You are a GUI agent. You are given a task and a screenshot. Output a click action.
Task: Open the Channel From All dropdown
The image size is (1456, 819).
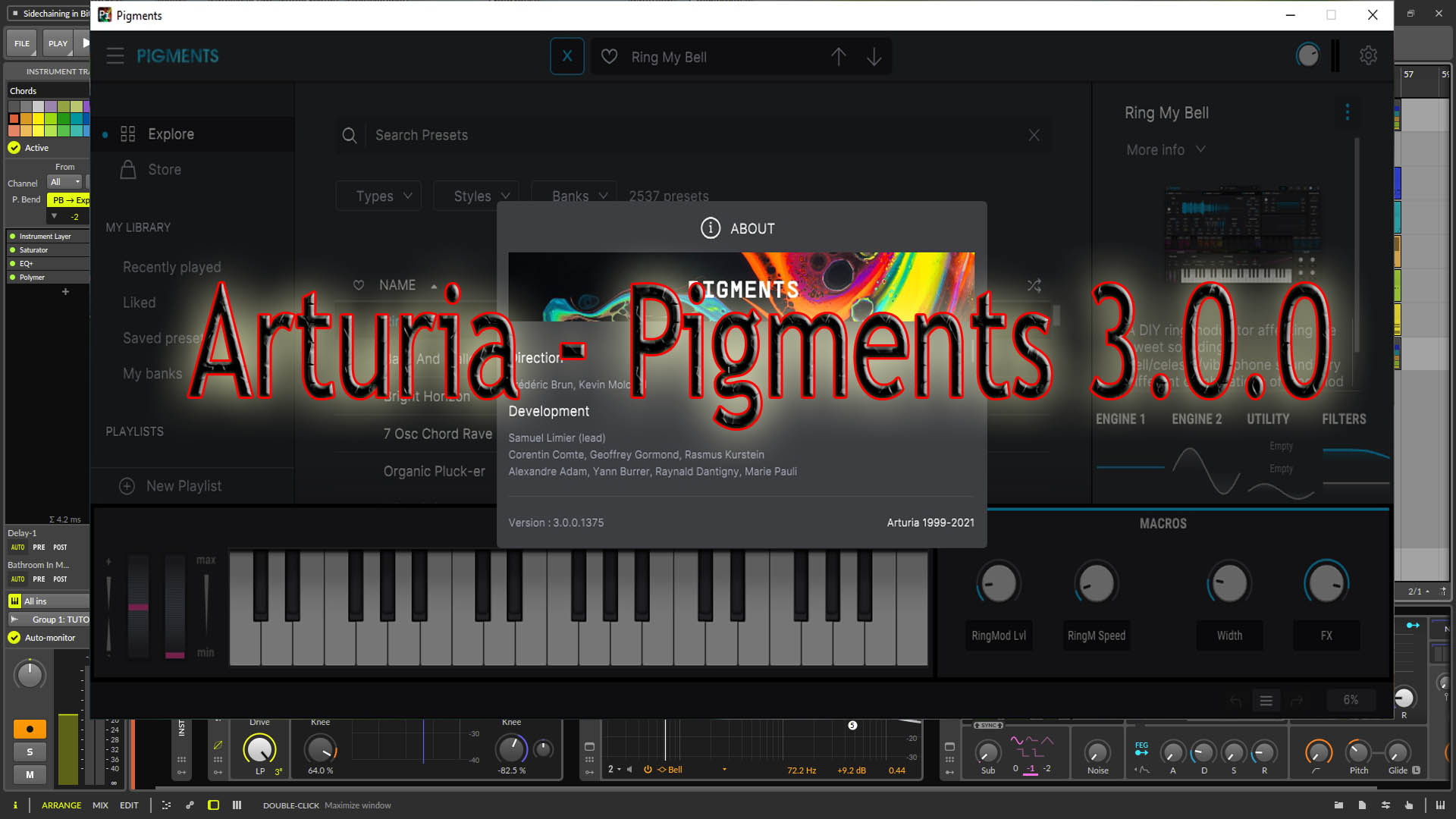(x=65, y=182)
